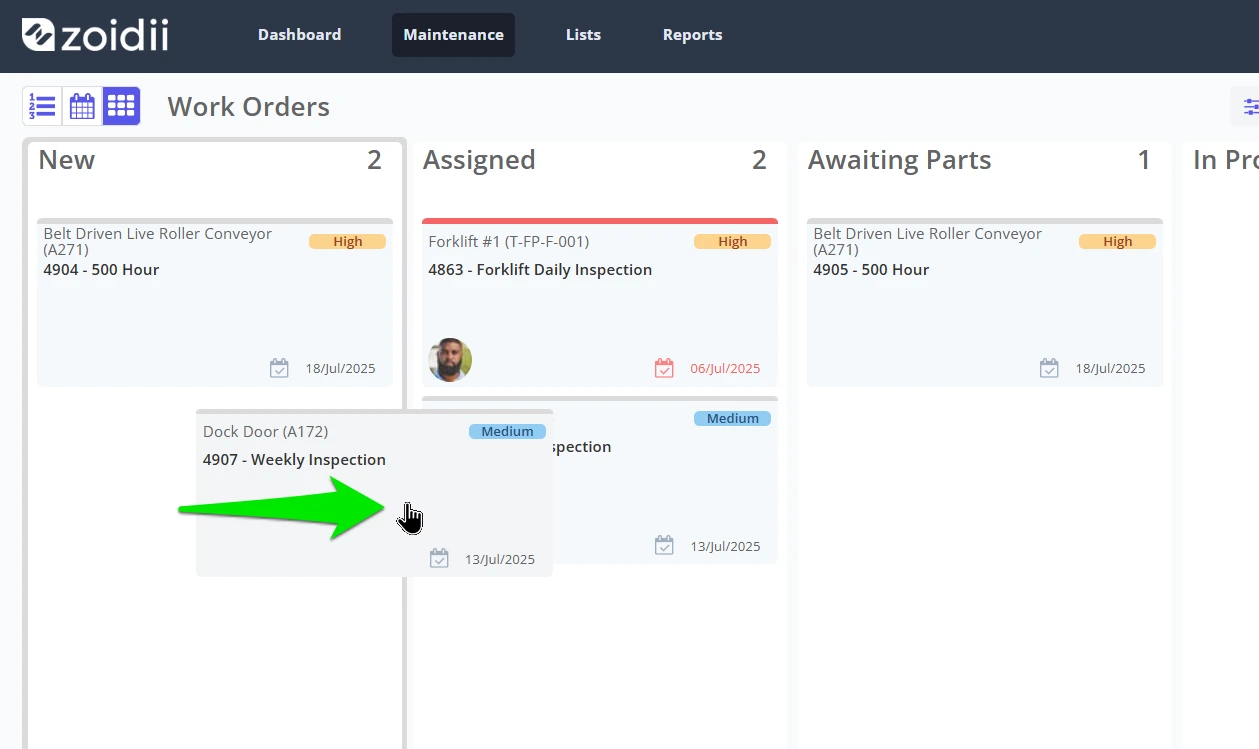The image size is (1259, 749).
Task: Click the zoidii logo
Action: coord(95,35)
